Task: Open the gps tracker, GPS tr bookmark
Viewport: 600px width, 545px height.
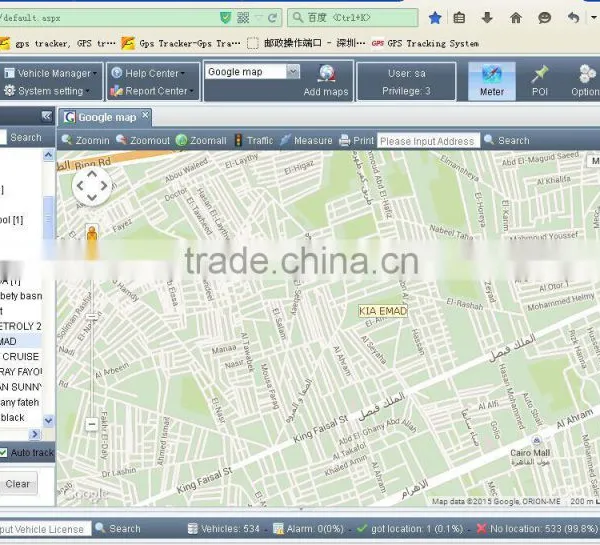Action: (57, 43)
